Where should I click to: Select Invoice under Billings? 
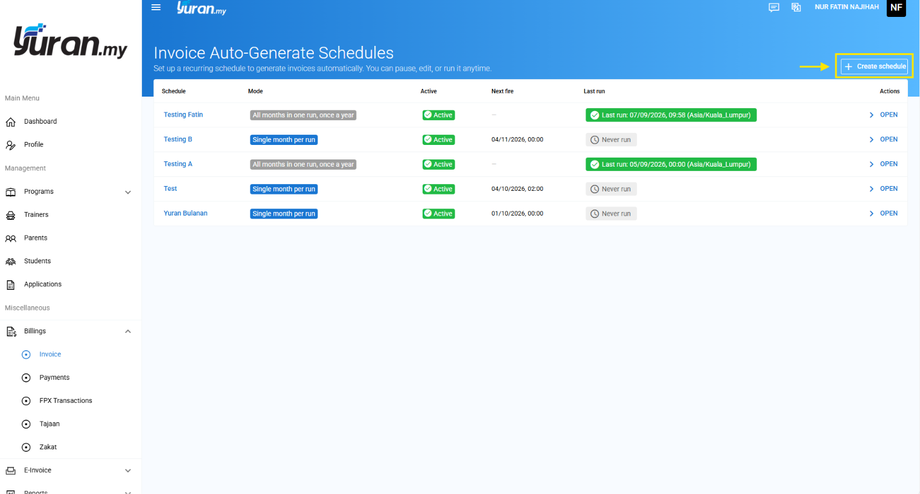pos(50,354)
